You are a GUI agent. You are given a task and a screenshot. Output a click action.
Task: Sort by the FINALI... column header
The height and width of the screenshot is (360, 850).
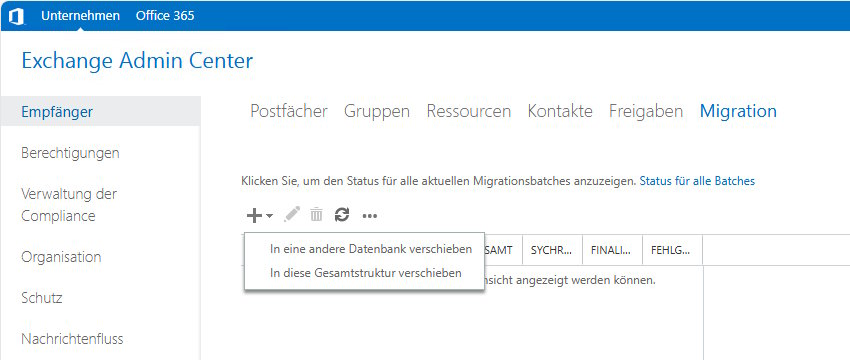[612, 250]
